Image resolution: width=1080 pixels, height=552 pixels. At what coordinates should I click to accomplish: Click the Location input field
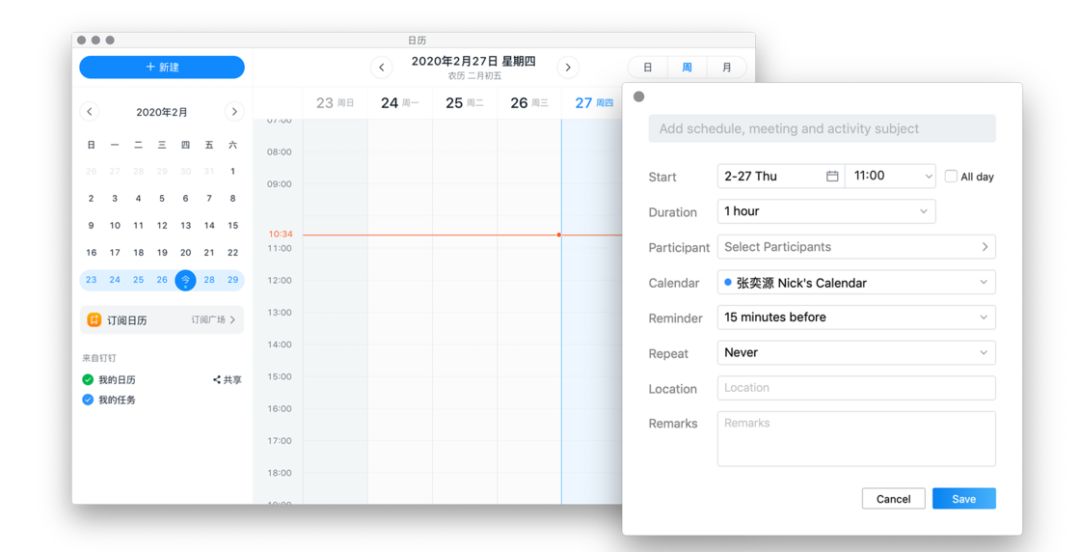click(856, 388)
